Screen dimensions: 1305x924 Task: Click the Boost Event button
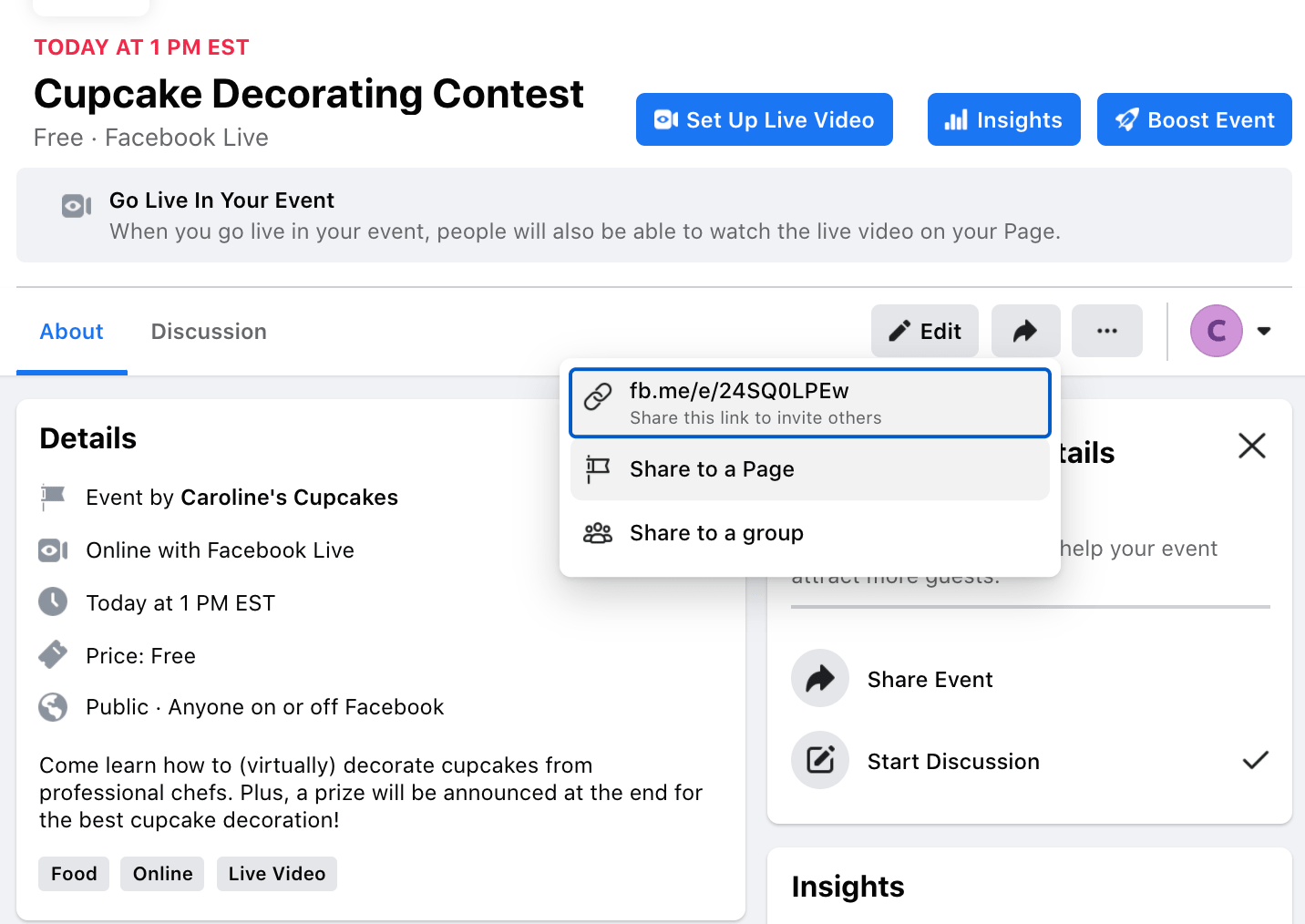pyautogui.click(x=1194, y=119)
